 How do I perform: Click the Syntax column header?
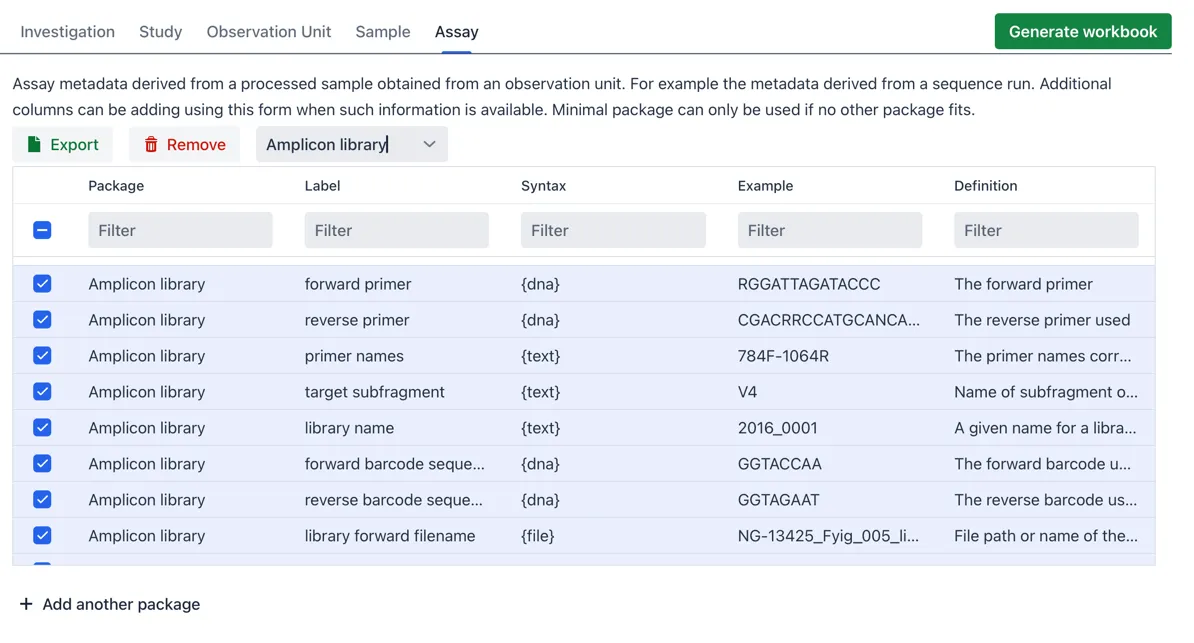[x=543, y=186]
